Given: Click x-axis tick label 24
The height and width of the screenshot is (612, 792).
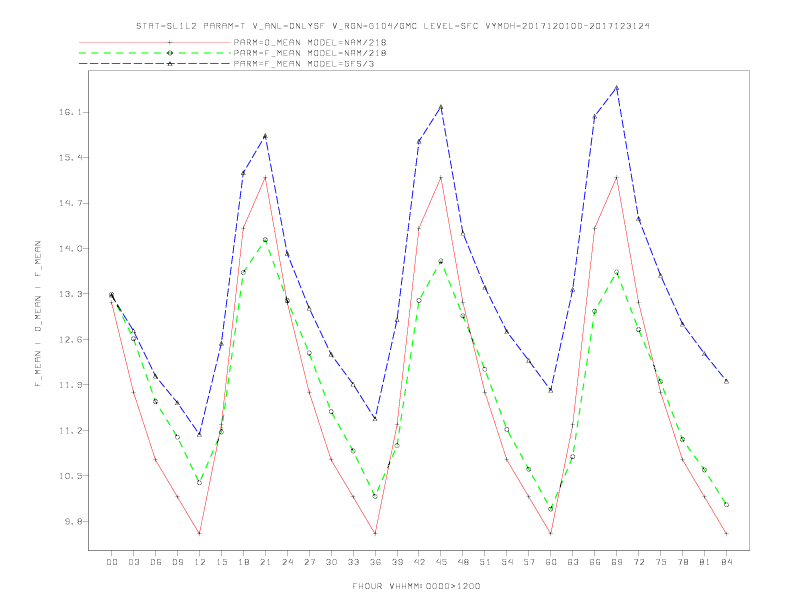Looking at the screenshot, I should point(287,562).
